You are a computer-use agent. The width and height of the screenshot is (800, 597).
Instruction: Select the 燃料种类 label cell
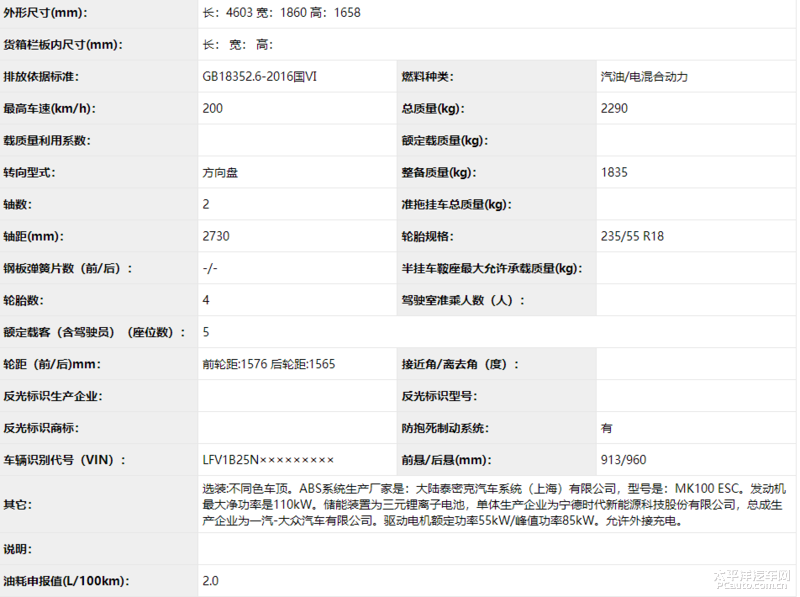[427, 77]
